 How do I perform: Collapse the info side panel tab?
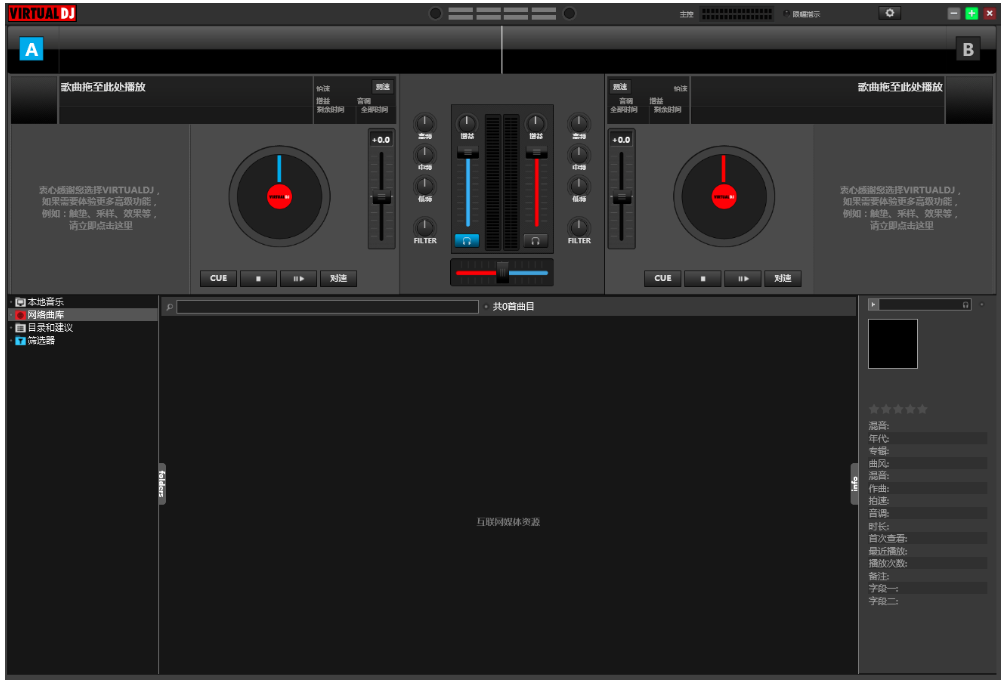pos(855,484)
